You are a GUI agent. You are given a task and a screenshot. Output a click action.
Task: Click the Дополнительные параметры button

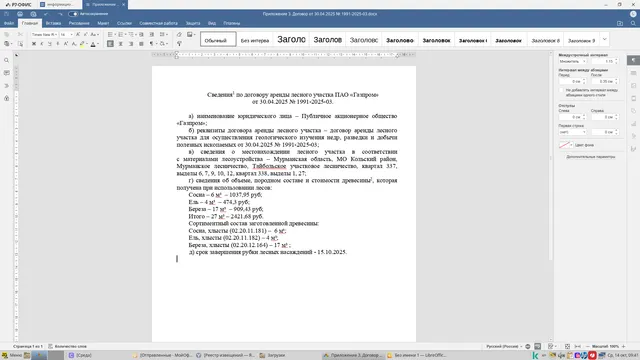pyautogui.click(x=591, y=157)
